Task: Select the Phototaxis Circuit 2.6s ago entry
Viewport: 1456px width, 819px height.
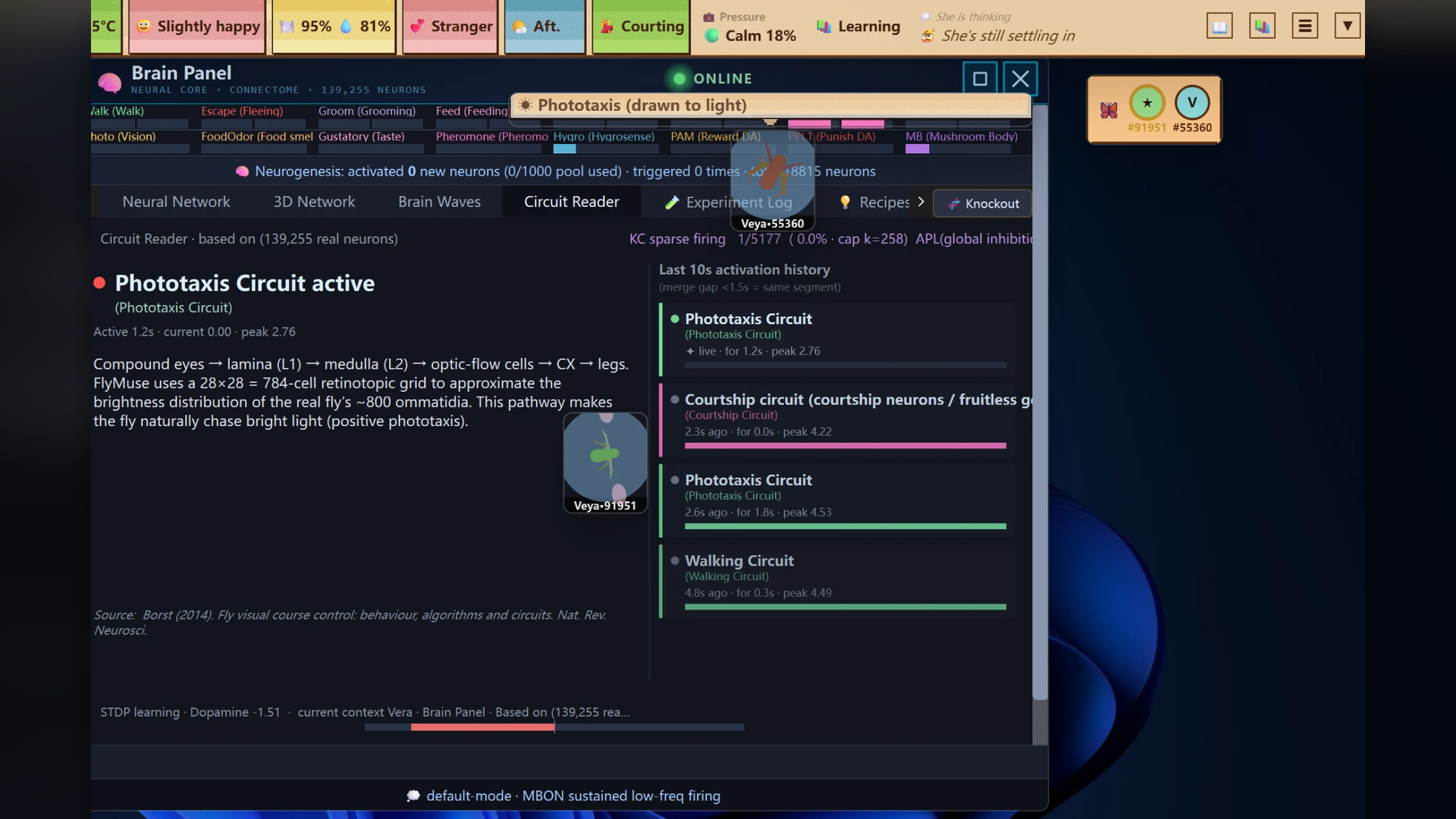Action: point(837,500)
